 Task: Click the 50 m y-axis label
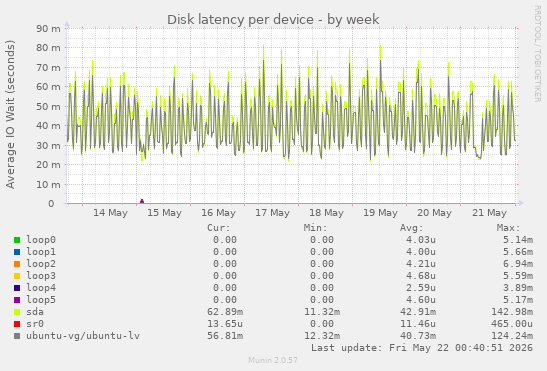click(x=48, y=106)
